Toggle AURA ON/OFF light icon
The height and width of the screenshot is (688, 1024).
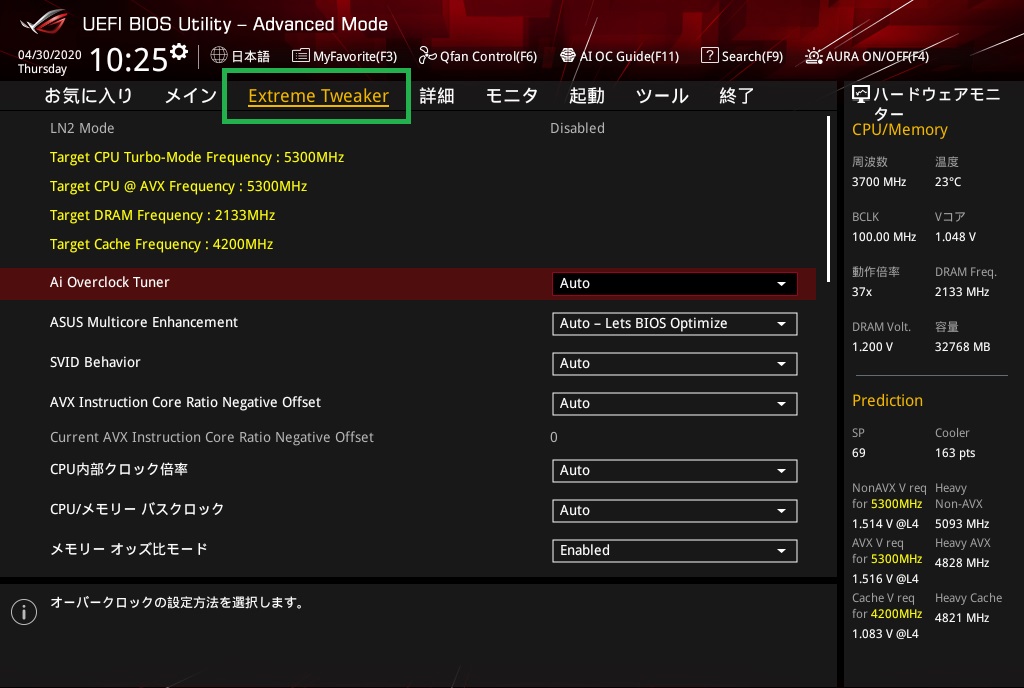point(814,56)
